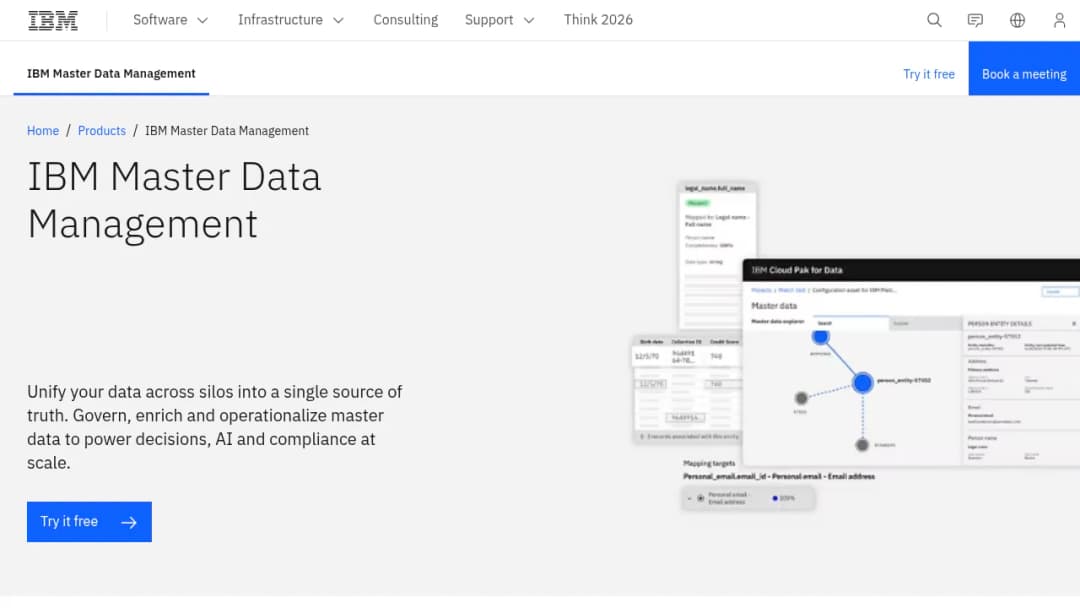Select the IBM Master Data Management tab
The height and width of the screenshot is (608, 1080).
point(111,74)
